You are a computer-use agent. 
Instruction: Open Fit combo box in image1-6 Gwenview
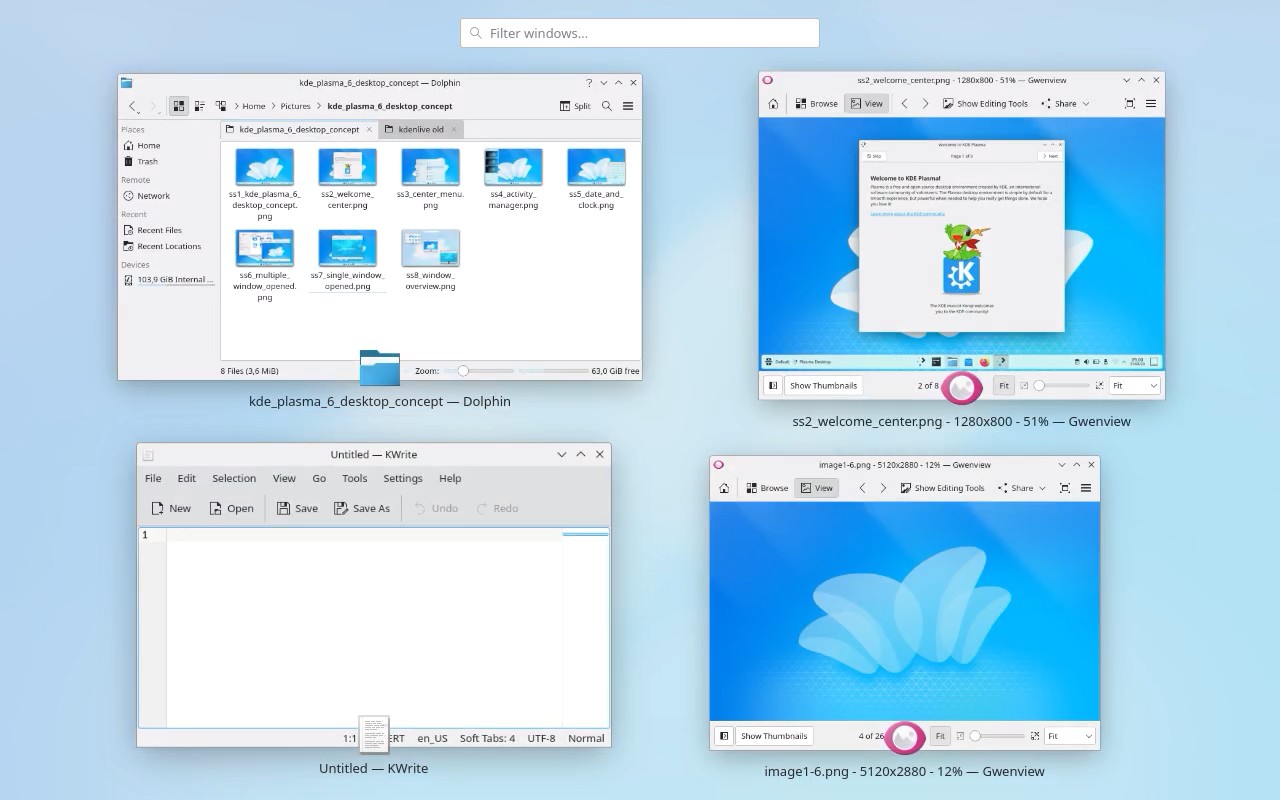[x=1069, y=736]
